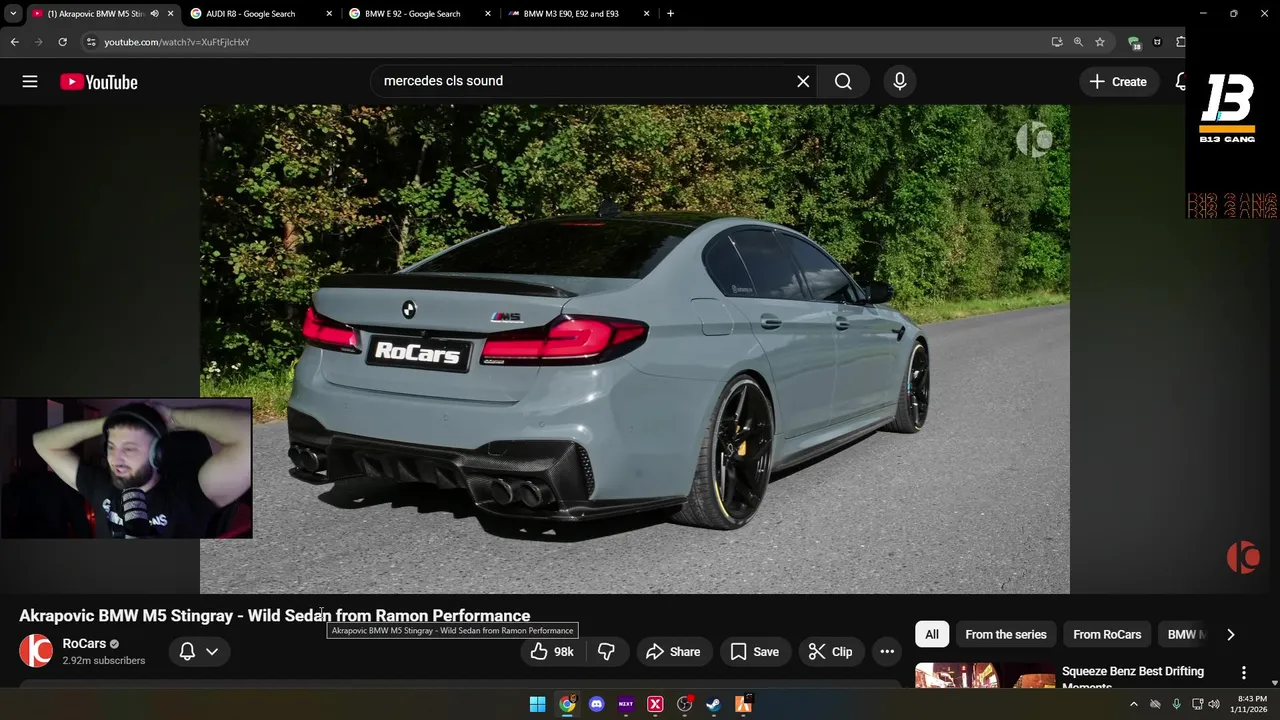Show more filter chips with right arrow
Image resolution: width=1280 pixels, height=720 pixels.
(1230, 634)
